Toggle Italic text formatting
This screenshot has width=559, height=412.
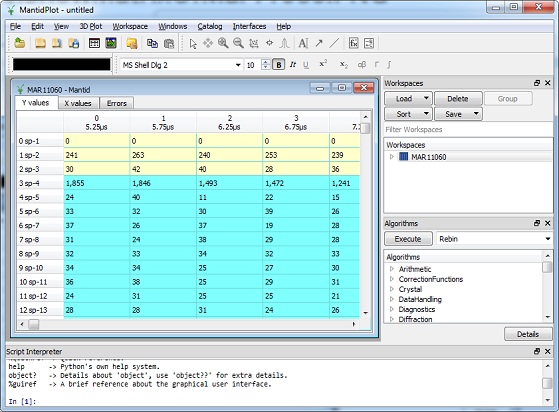tap(293, 65)
